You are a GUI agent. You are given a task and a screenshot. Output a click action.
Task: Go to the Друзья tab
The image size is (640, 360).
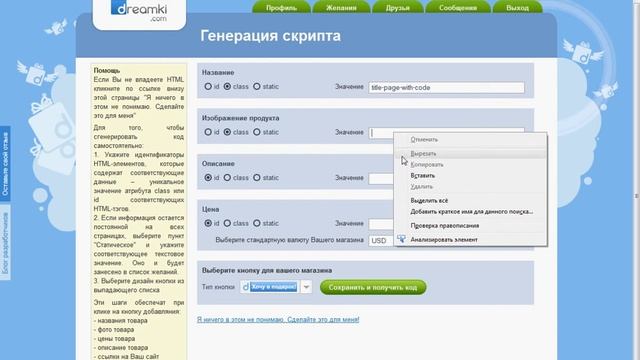point(398,7)
